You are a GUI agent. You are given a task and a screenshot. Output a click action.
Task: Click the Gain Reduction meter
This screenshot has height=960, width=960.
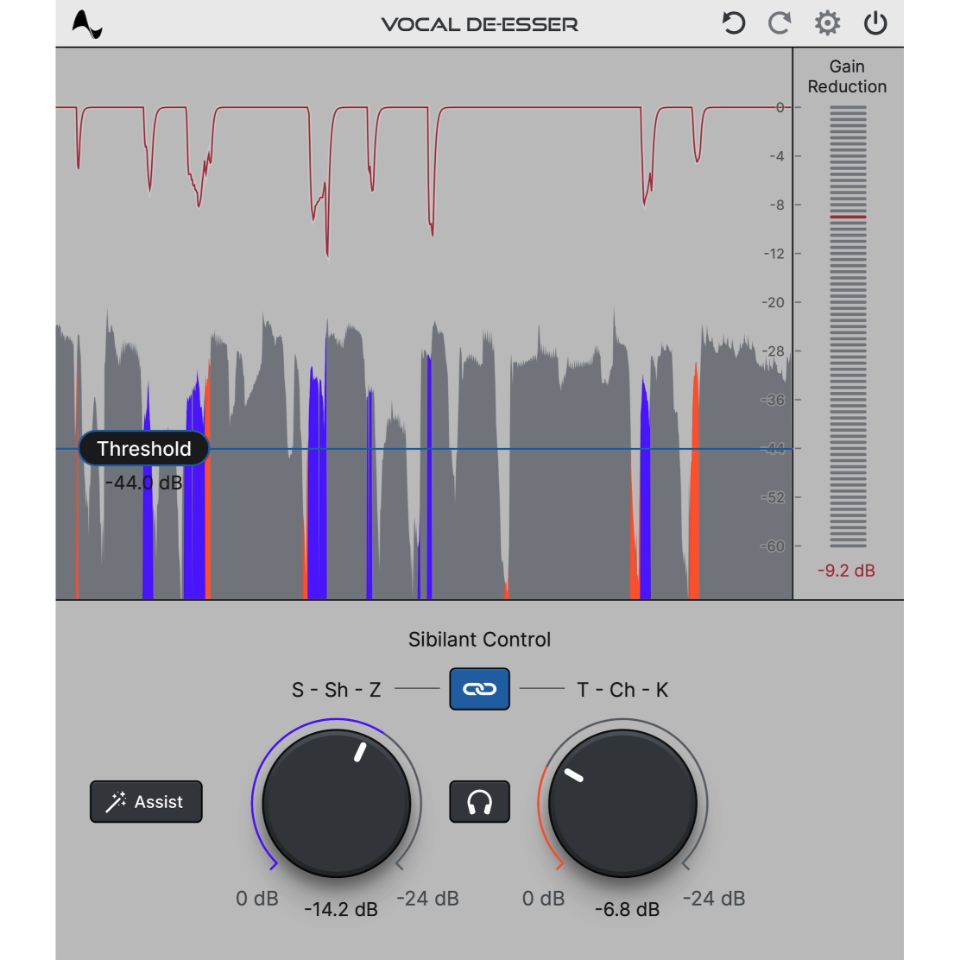pos(848,326)
